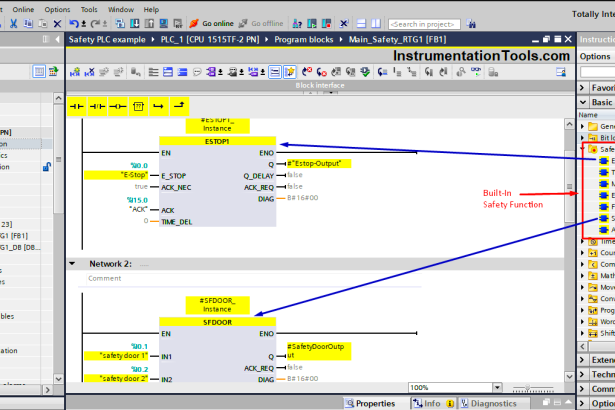Screen dimensions: 615x410
Task: Expand the Favorites section in Instructions
Action: point(584,88)
